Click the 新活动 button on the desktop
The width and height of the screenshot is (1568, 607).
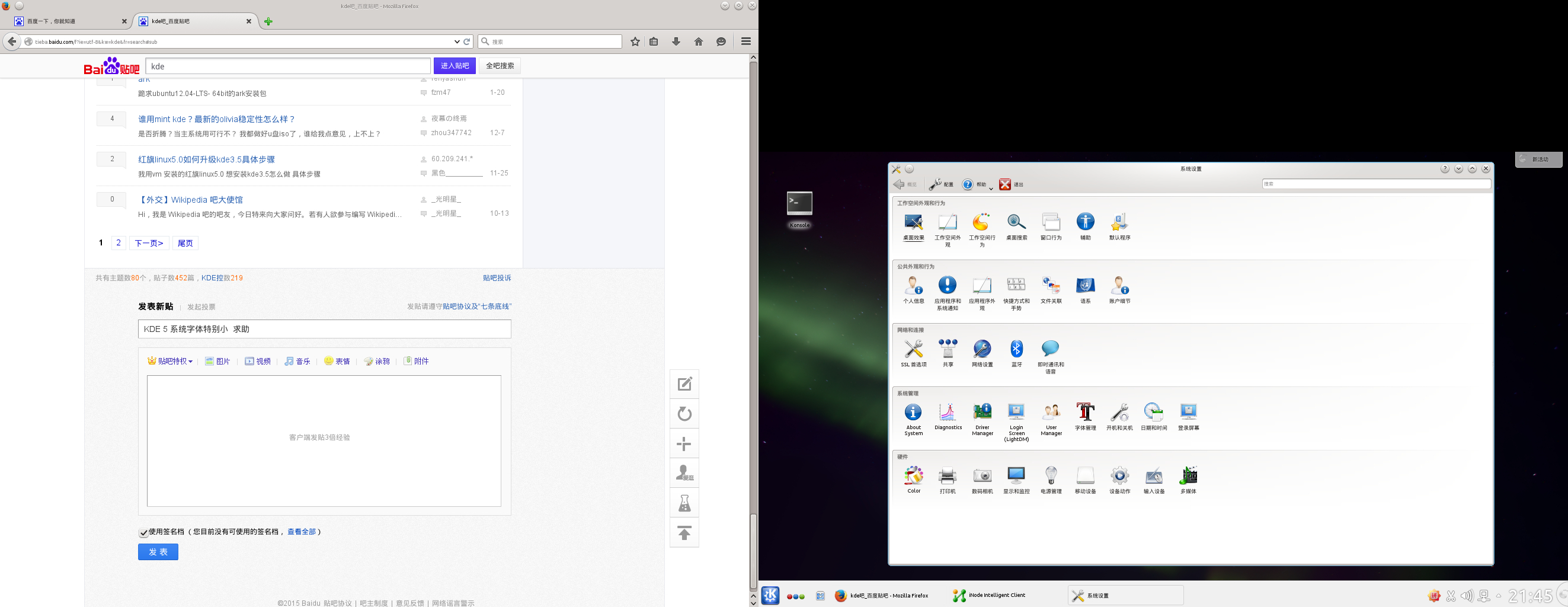pyautogui.click(x=1538, y=159)
